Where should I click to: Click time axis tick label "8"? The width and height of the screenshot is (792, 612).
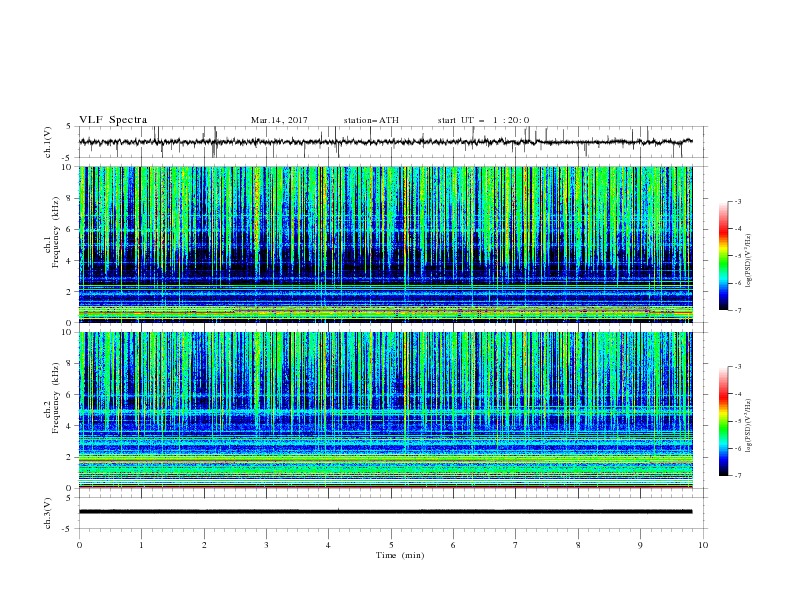pos(578,545)
